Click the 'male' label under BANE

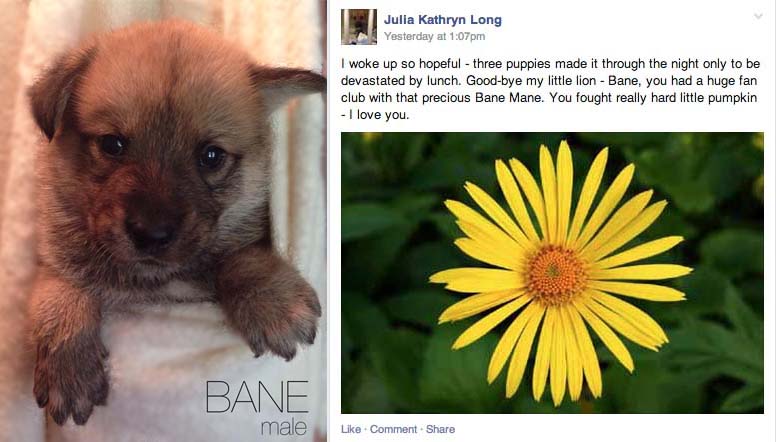click(x=284, y=428)
